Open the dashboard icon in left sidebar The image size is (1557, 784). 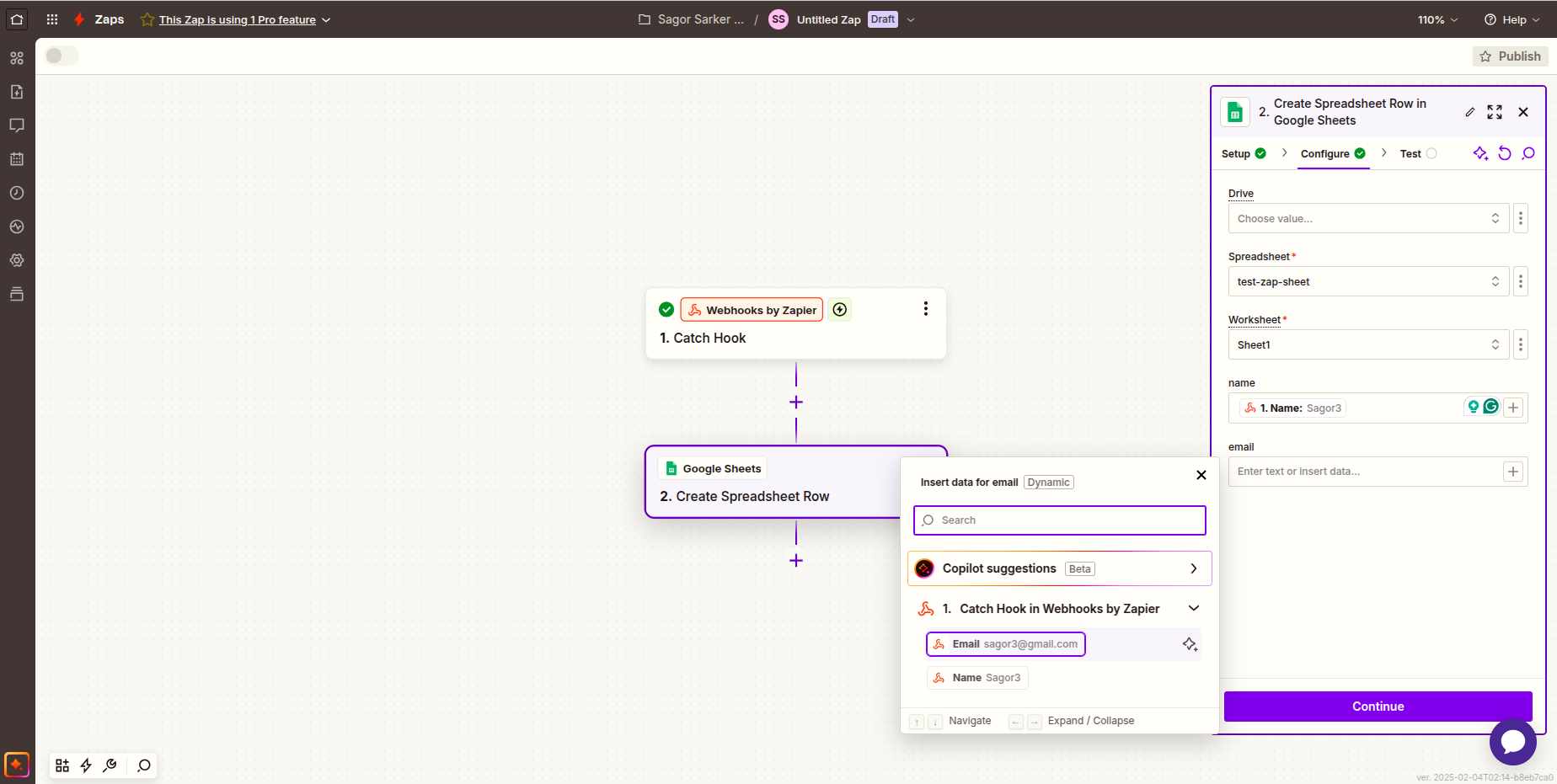(17, 58)
